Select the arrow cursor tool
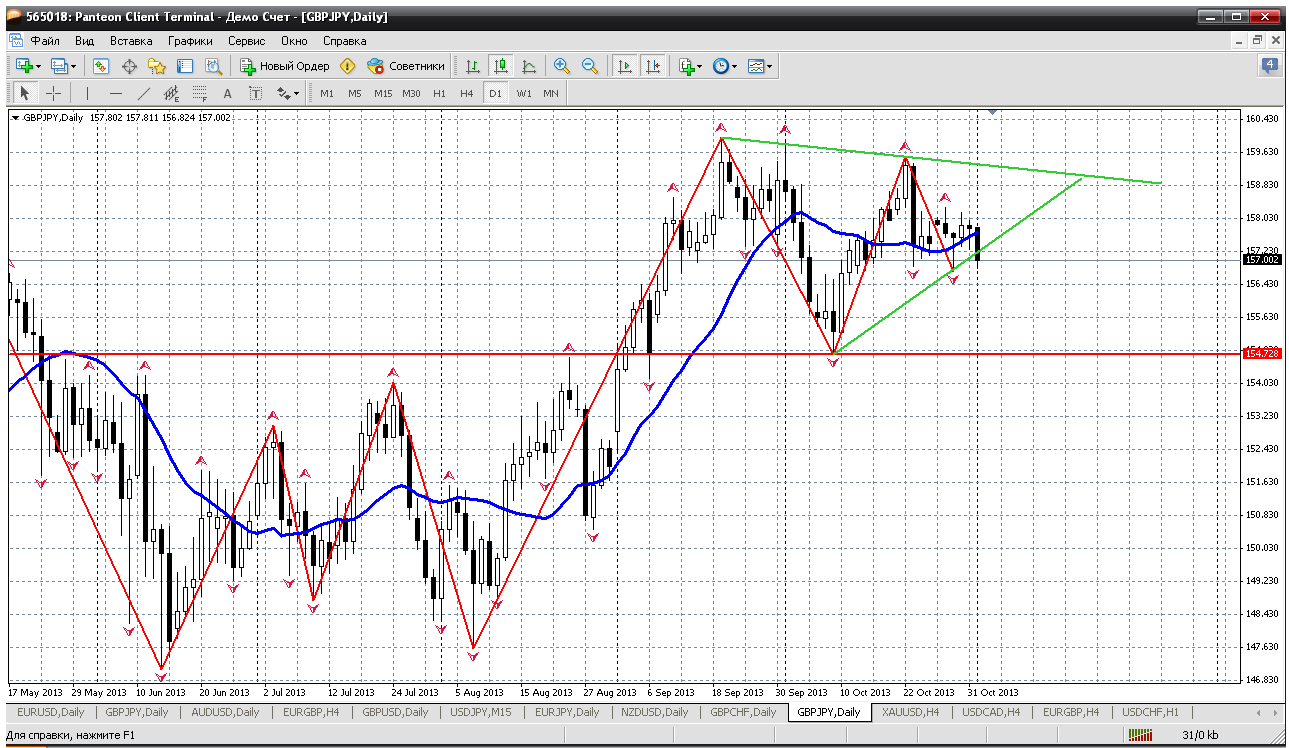Image resolution: width=1289 pixels, height=748 pixels. coord(25,93)
